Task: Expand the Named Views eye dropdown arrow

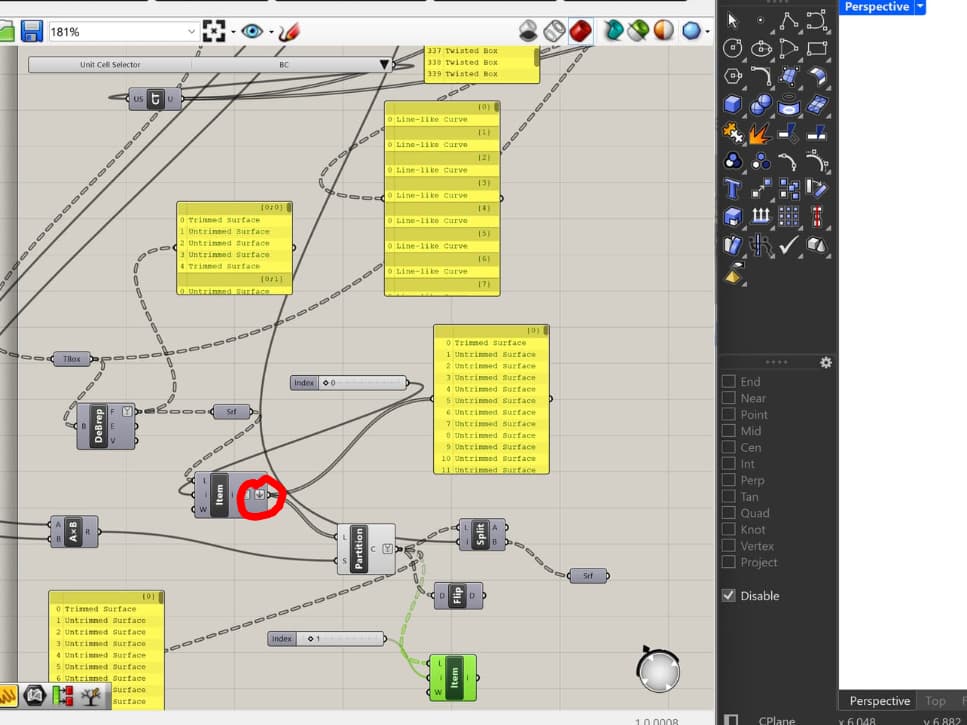Action: coord(271,31)
